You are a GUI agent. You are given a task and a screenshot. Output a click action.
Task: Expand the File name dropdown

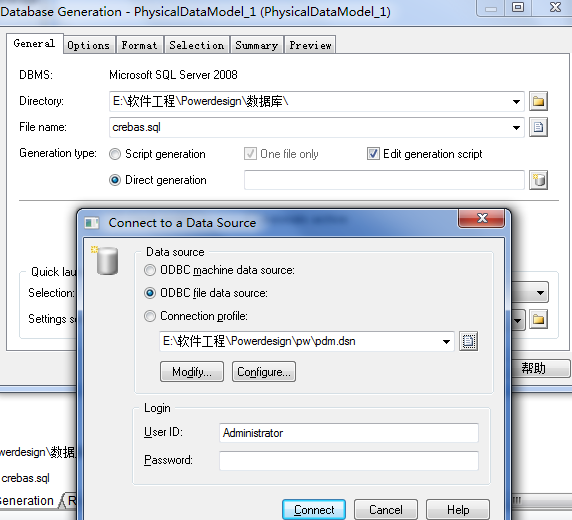[516, 128]
